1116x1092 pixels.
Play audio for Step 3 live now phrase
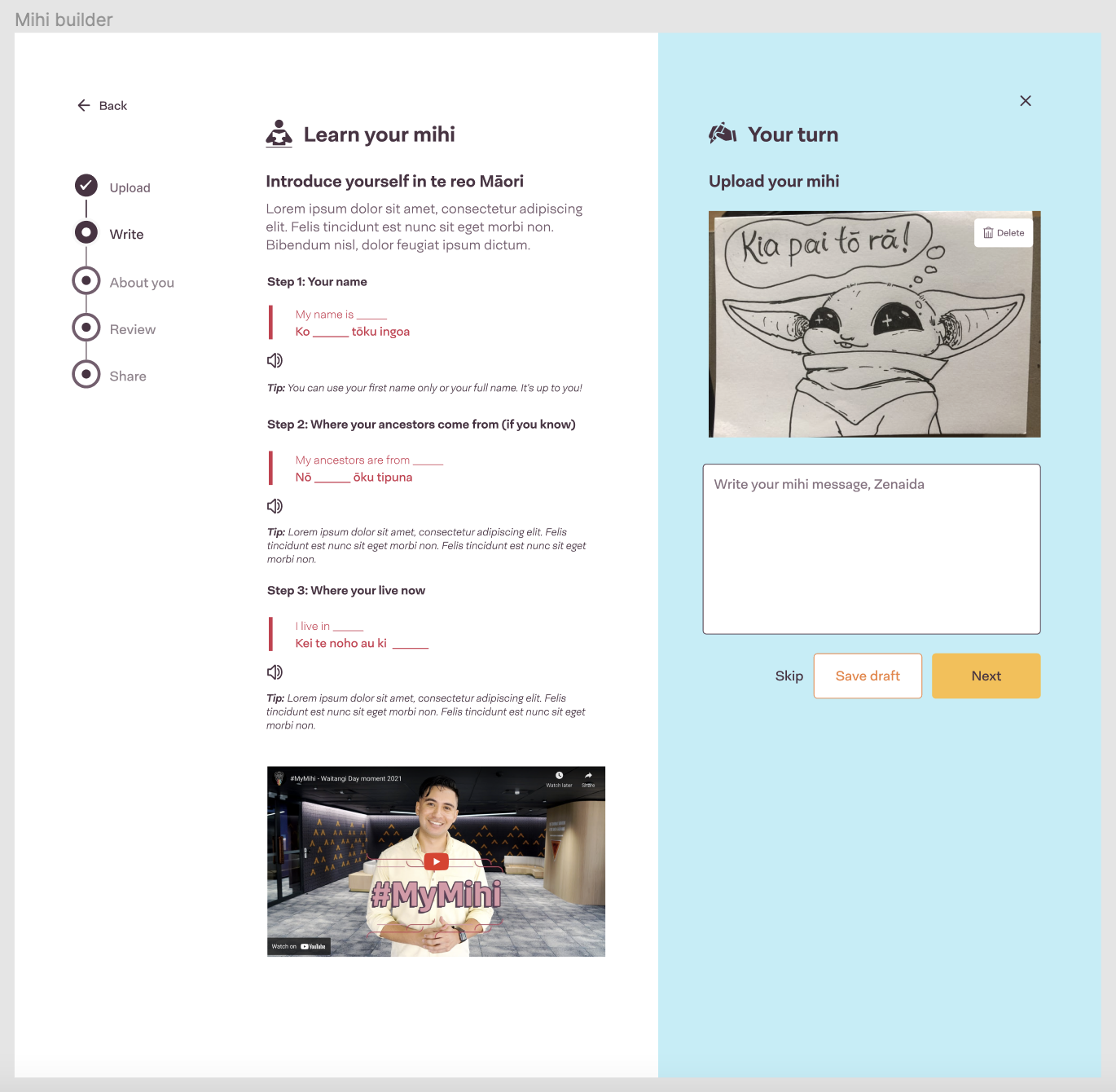(275, 672)
